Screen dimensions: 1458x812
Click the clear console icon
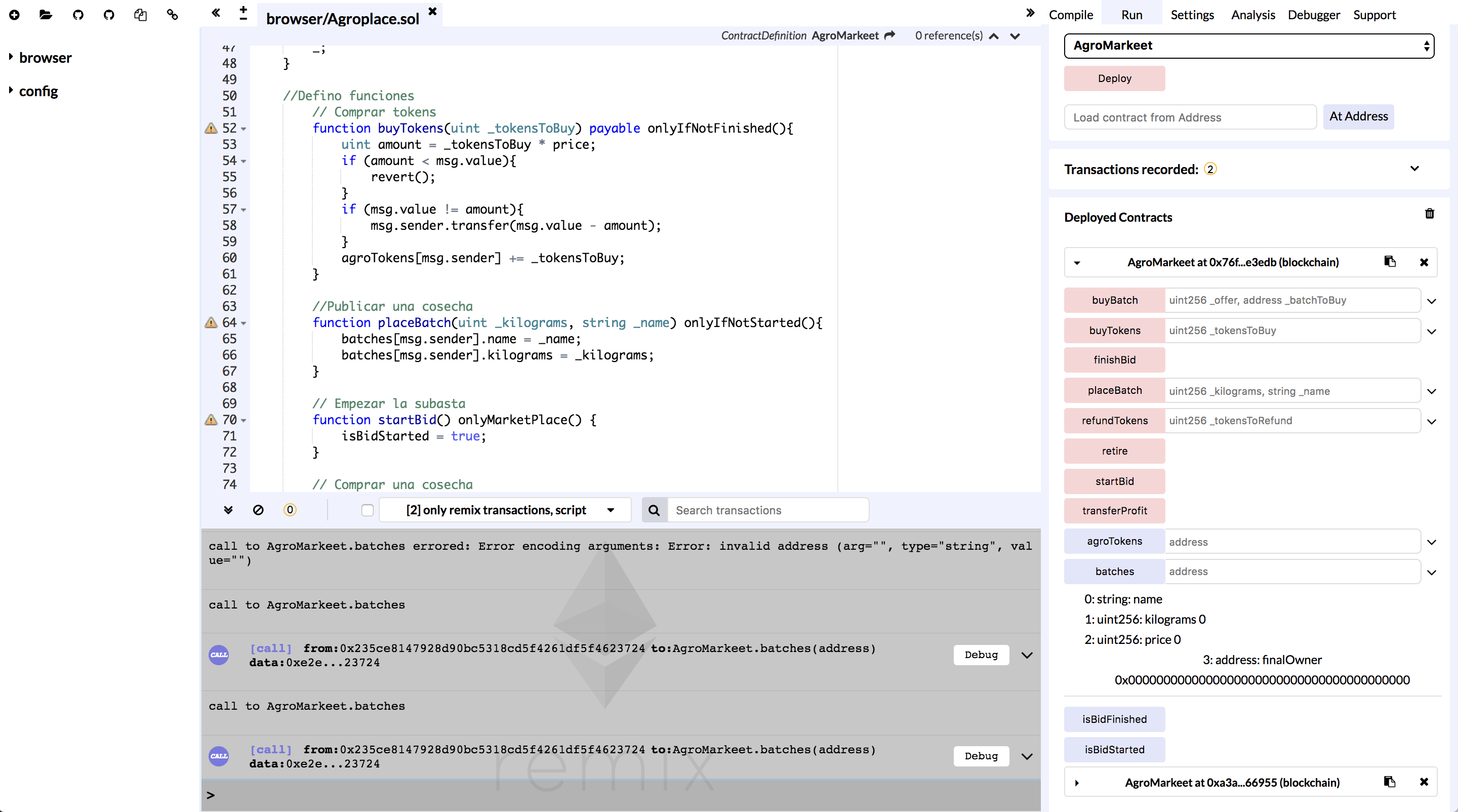258,510
